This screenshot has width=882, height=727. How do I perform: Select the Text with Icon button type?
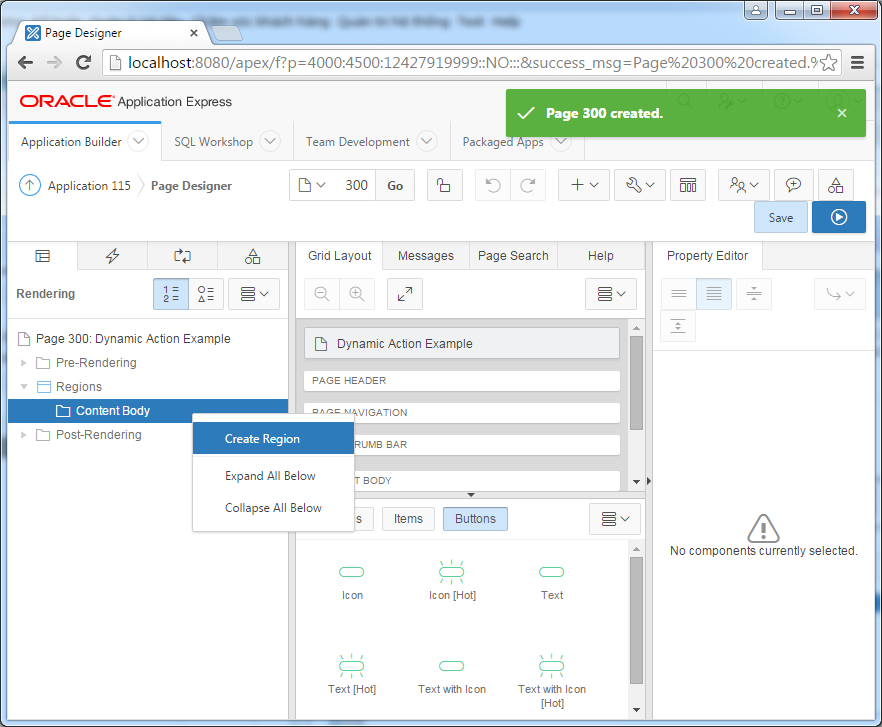point(452,674)
